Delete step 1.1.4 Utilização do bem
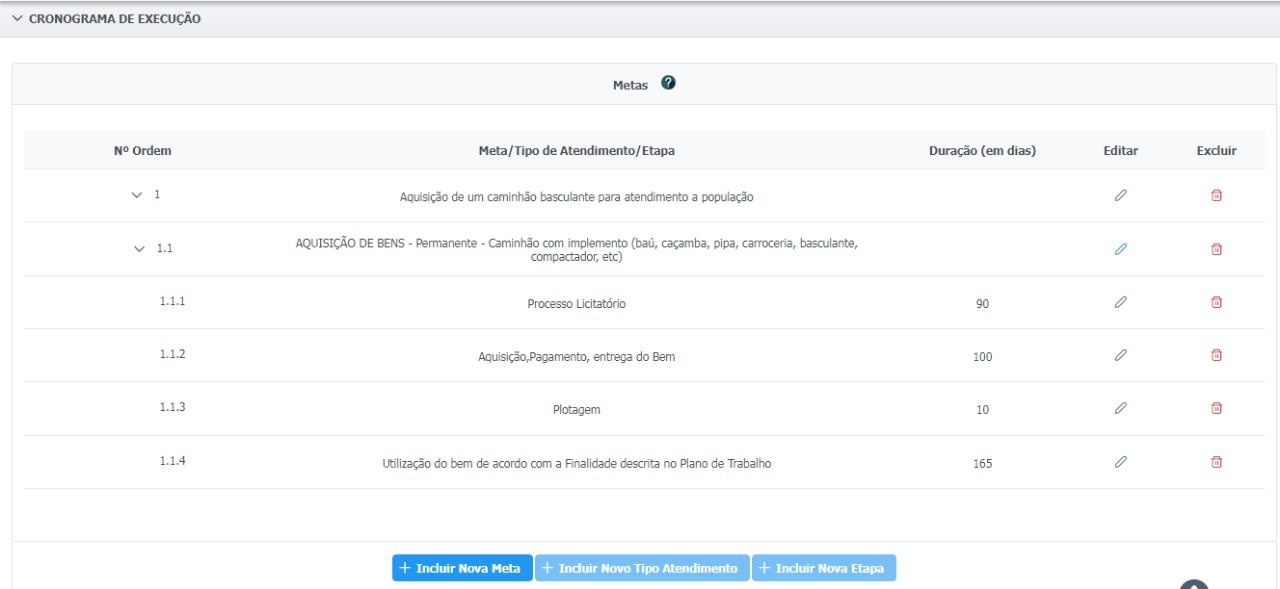1280x589 pixels. click(x=1216, y=462)
